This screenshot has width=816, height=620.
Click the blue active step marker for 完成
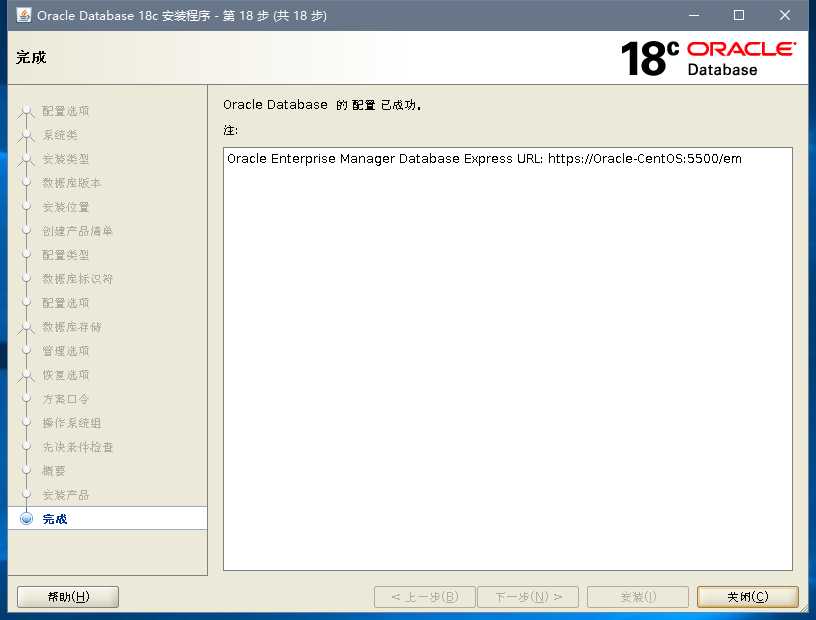(26, 519)
